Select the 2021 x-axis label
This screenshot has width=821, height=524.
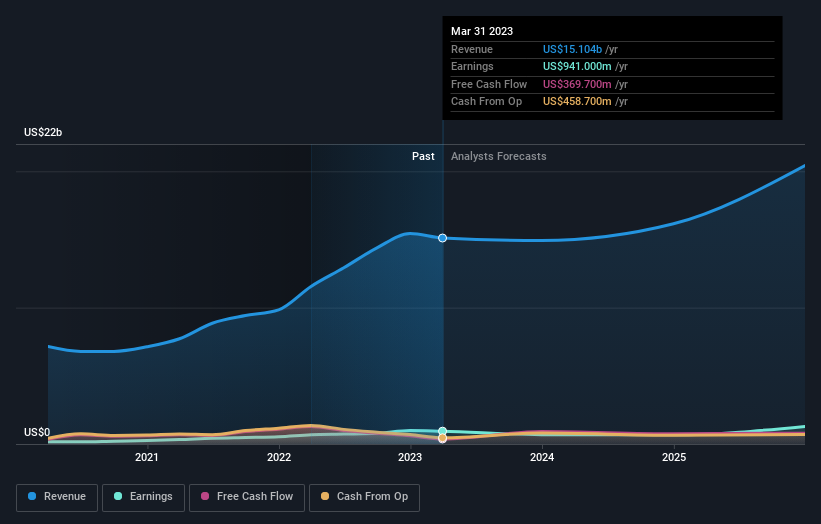click(x=147, y=457)
